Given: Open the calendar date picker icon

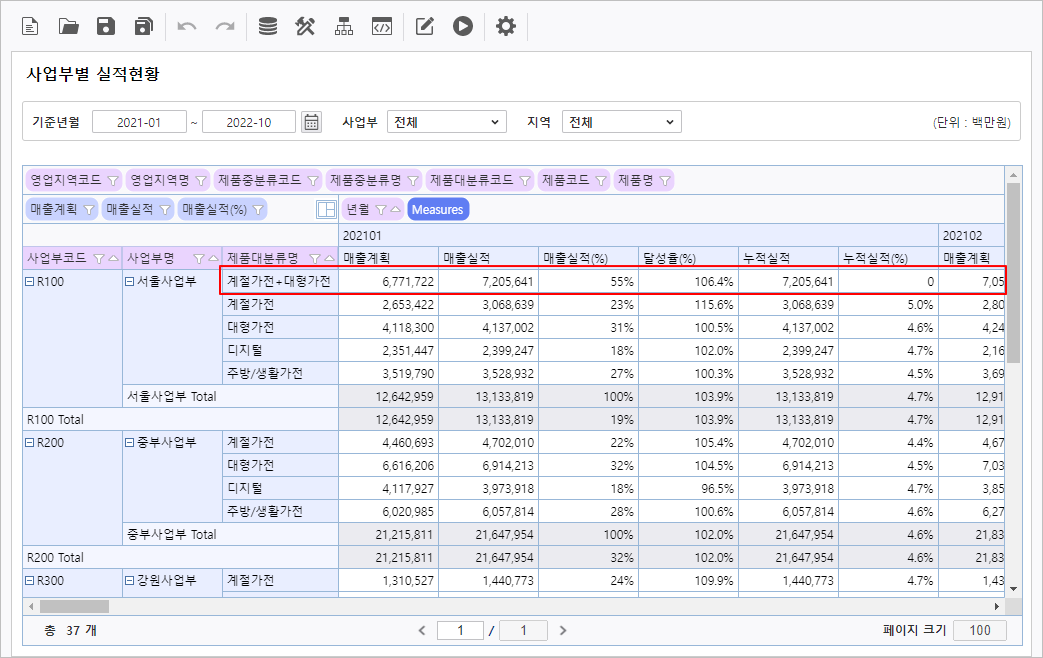Looking at the screenshot, I should [x=312, y=122].
